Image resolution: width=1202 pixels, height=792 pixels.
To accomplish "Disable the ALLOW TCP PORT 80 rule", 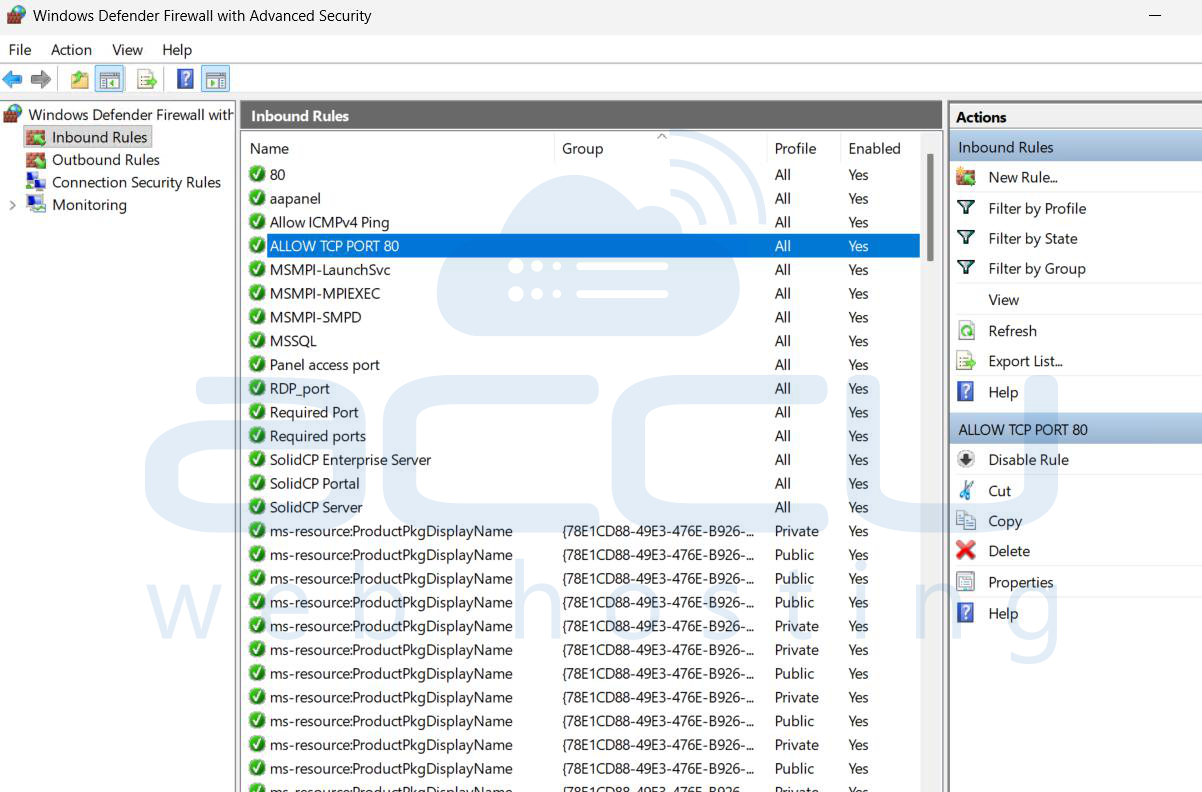I will 1028,460.
